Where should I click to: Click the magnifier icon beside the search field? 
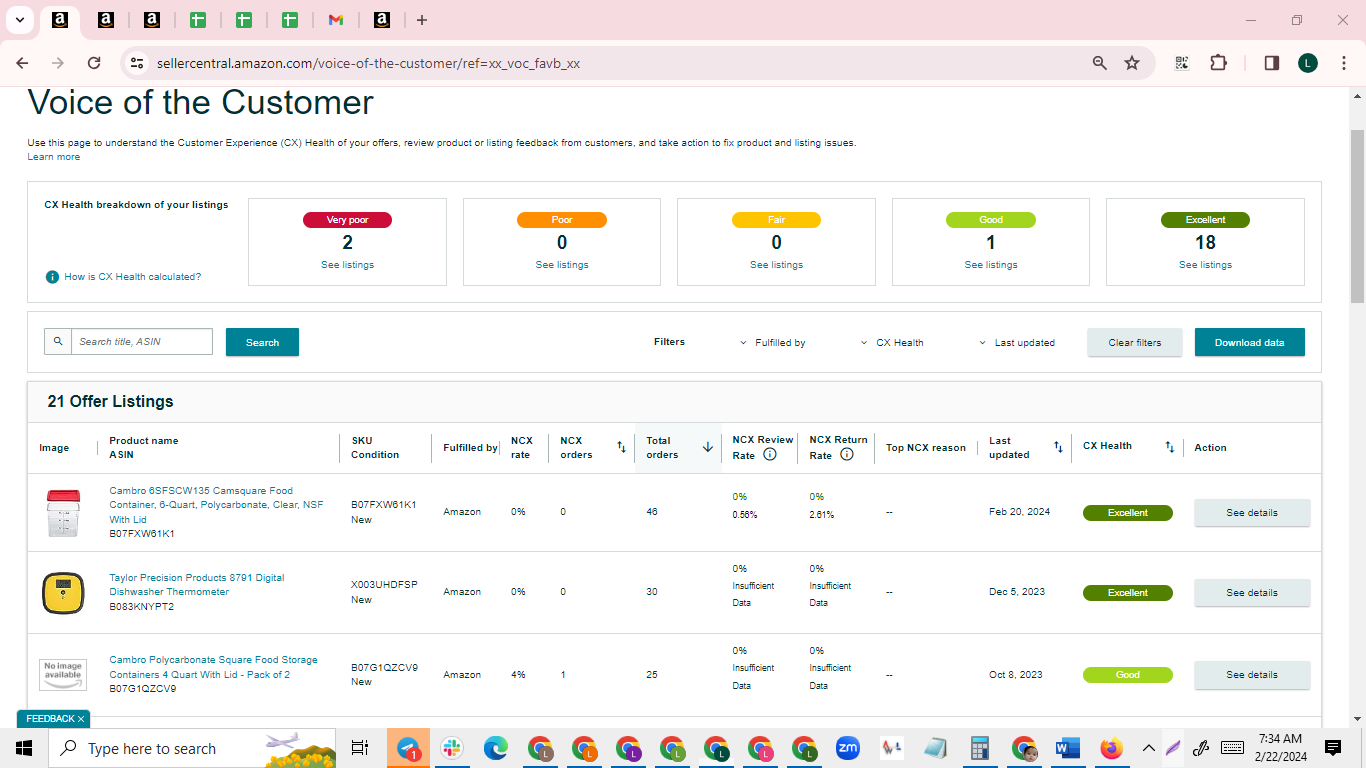pos(58,342)
